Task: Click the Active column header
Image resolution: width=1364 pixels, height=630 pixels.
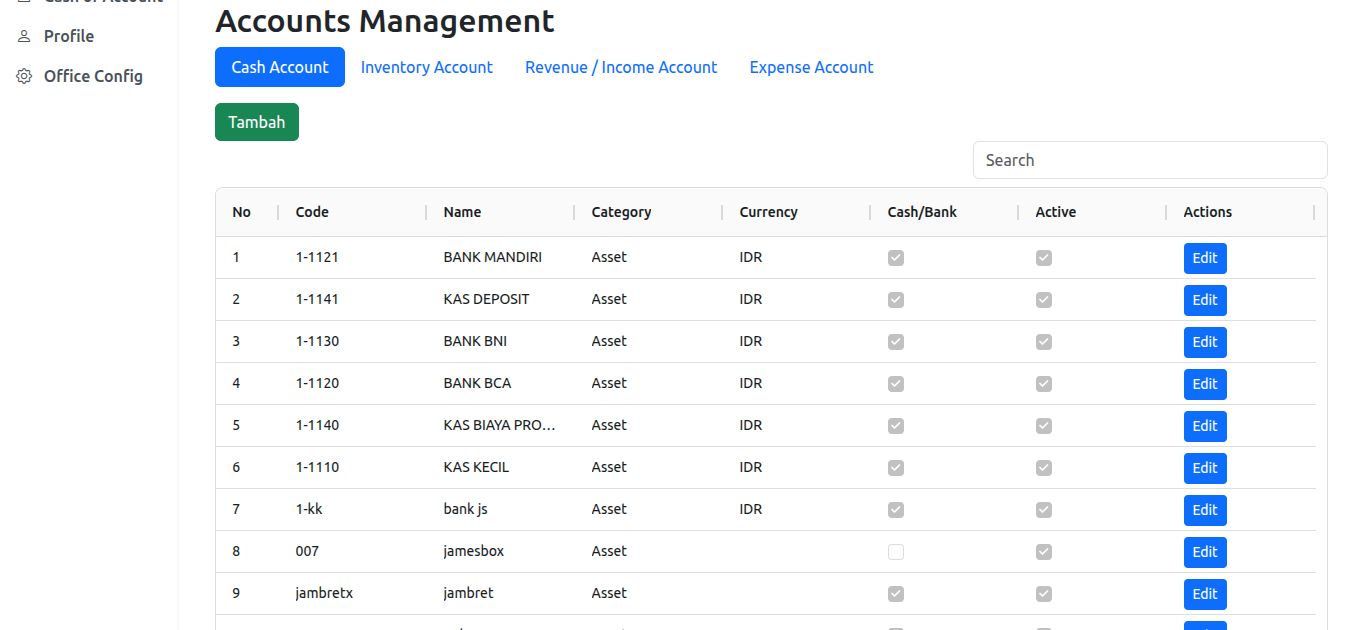Action: click(1056, 212)
